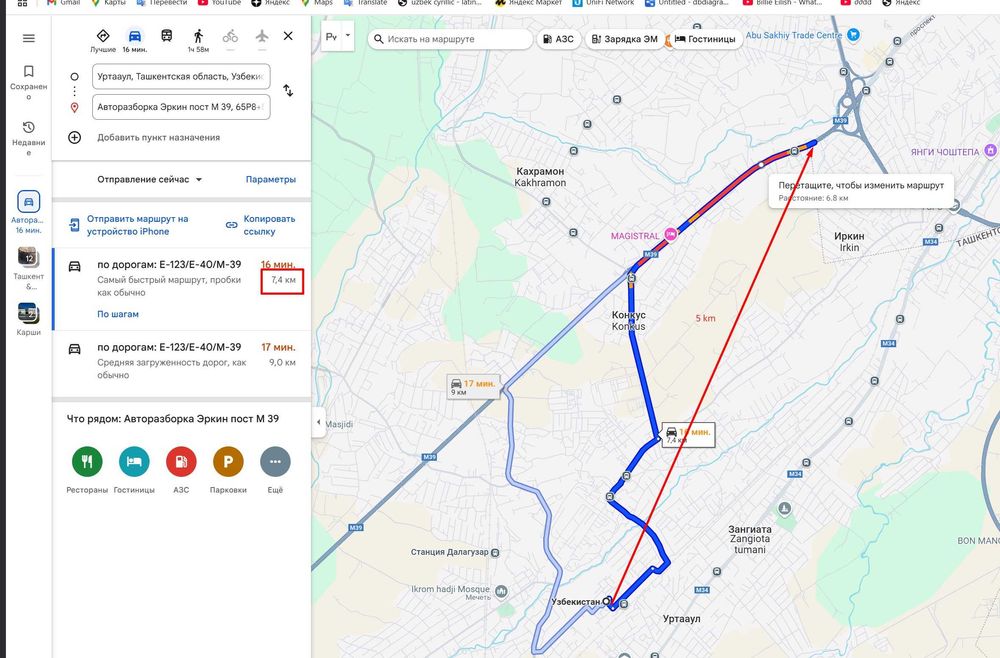Select the 16 мин. 7,4 км route
Image resolution: width=1000 pixels, height=658 pixels.
click(182, 289)
